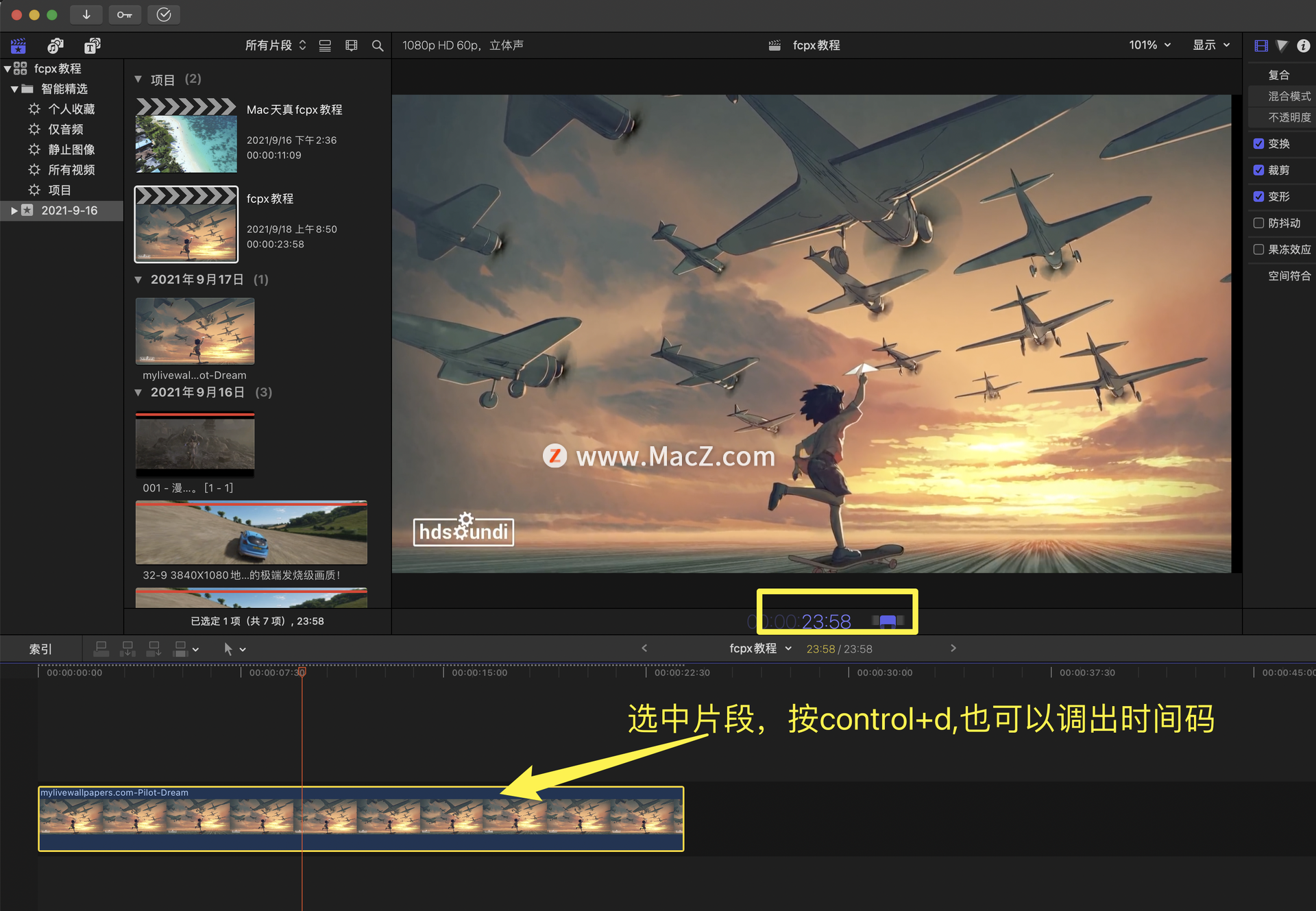Toggle the 变形 checkbox
The width and height of the screenshot is (1316, 911).
click(x=1258, y=196)
